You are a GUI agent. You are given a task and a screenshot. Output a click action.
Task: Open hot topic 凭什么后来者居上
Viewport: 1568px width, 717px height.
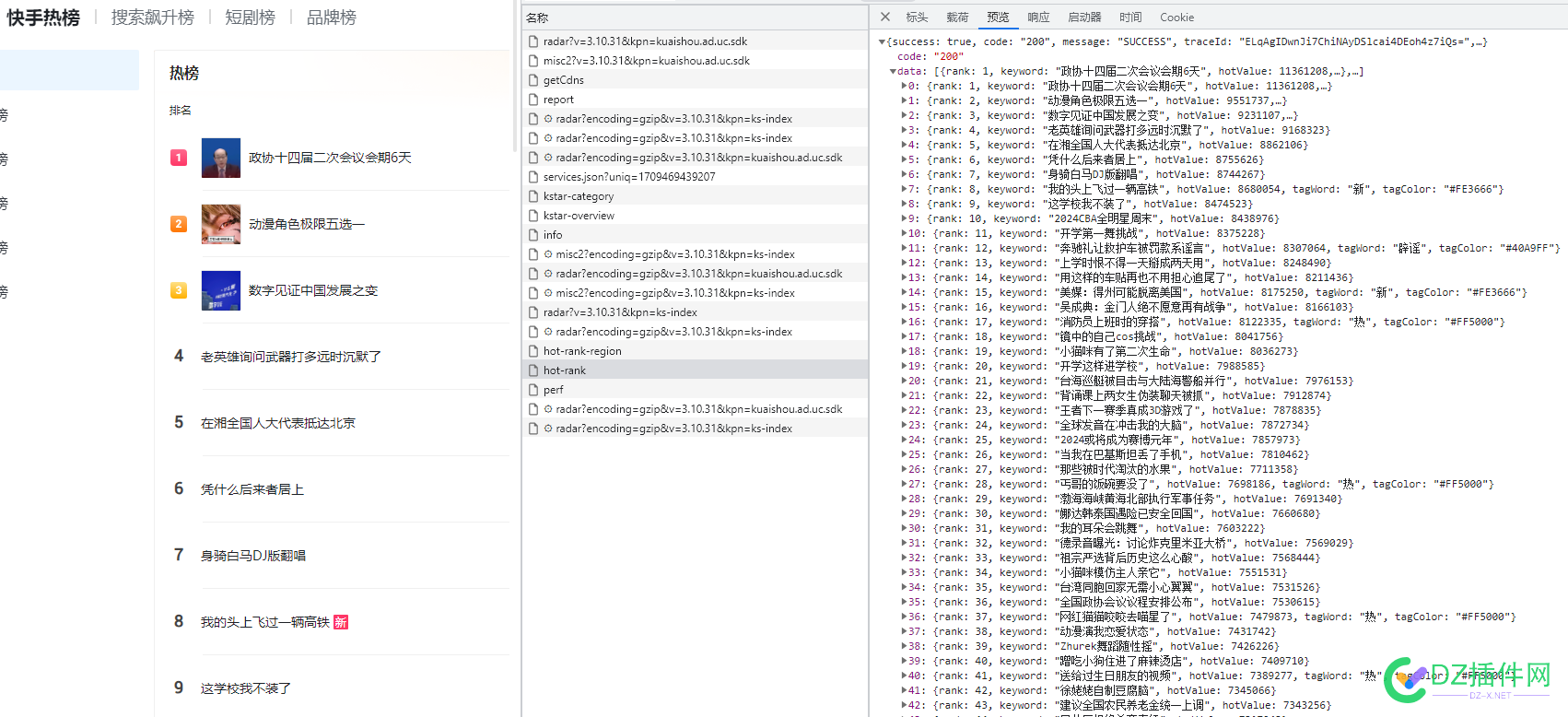coord(252,489)
